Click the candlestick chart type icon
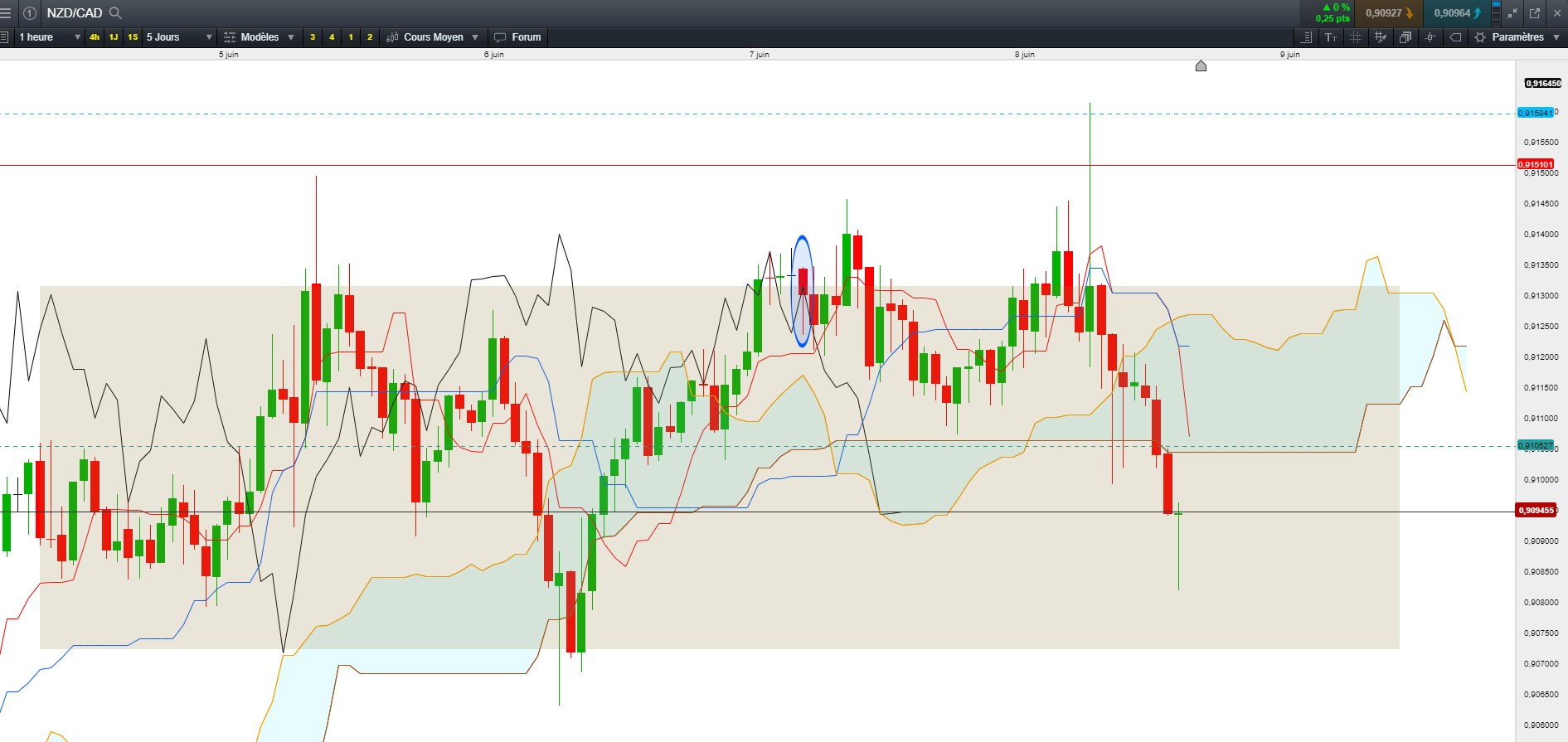1568x742 pixels. (393, 37)
